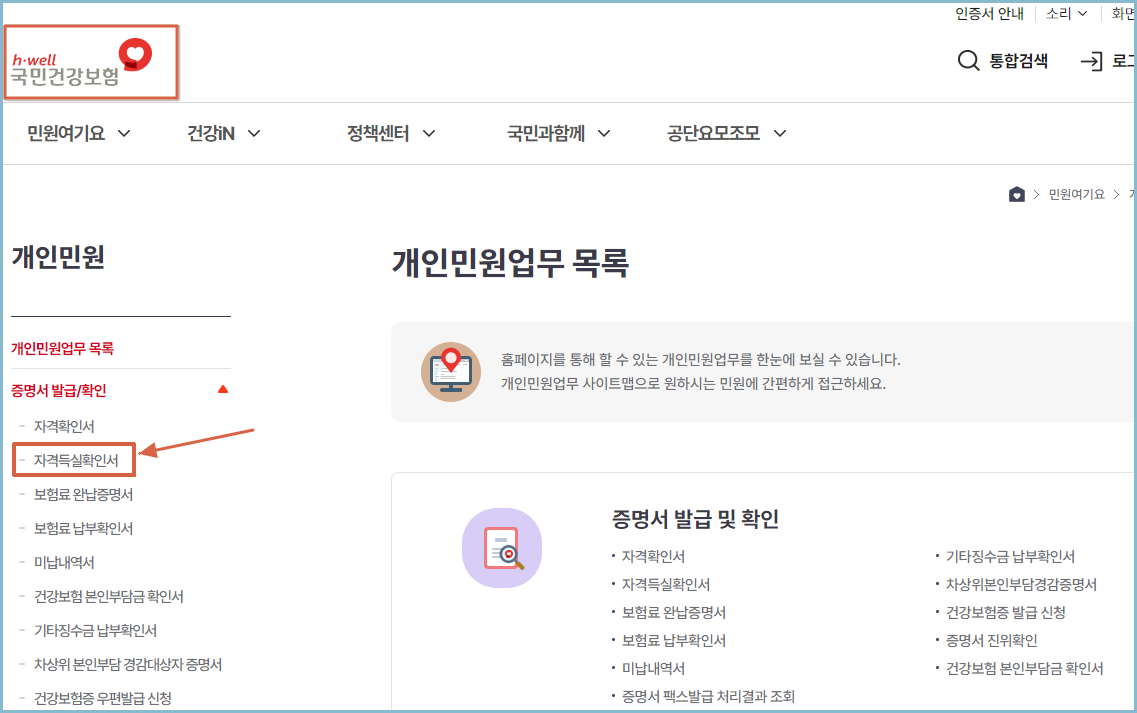1137x713 pixels.
Task: Select 자격득실확인서 in the sidebar
Action: pyautogui.click(x=74, y=460)
